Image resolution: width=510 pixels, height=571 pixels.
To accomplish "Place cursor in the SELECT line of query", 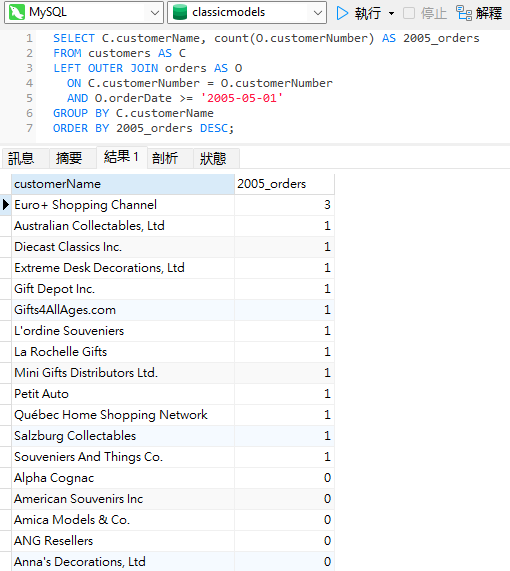I will pyautogui.click(x=266, y=38).
